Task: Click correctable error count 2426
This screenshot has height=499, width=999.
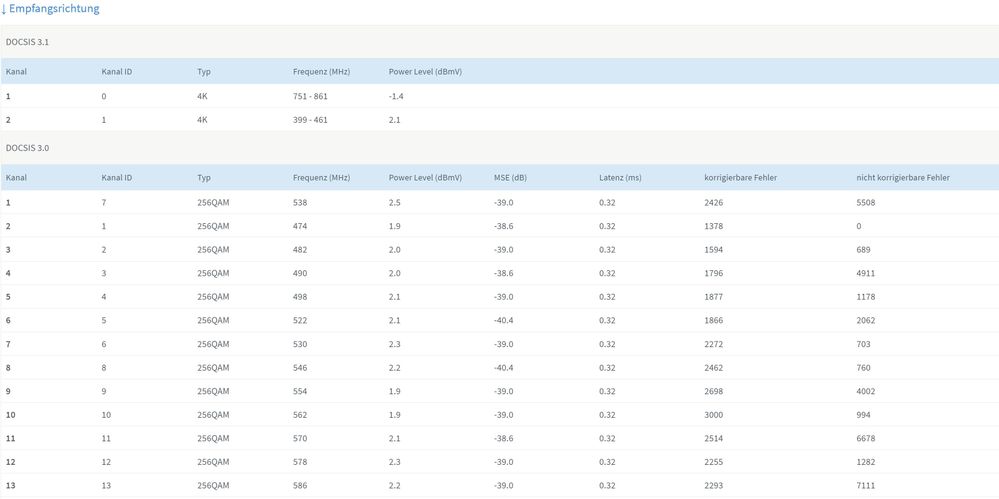Action: tap(714, 203)
